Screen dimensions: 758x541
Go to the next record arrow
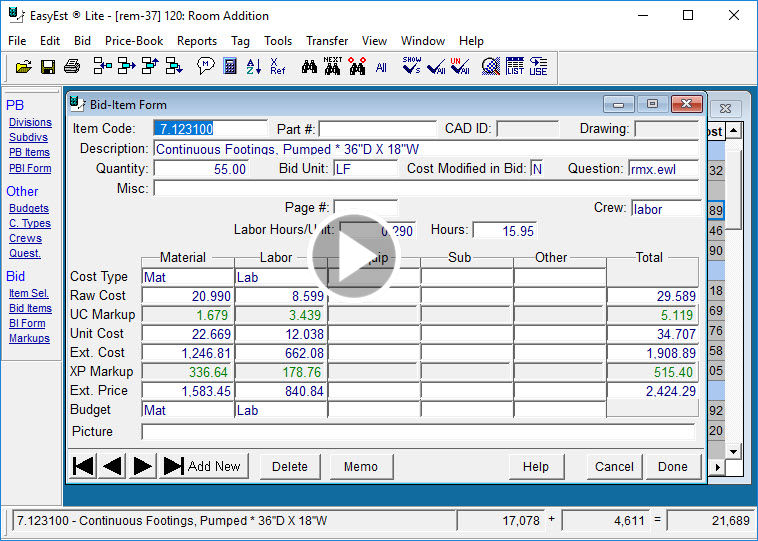point(143,466)
